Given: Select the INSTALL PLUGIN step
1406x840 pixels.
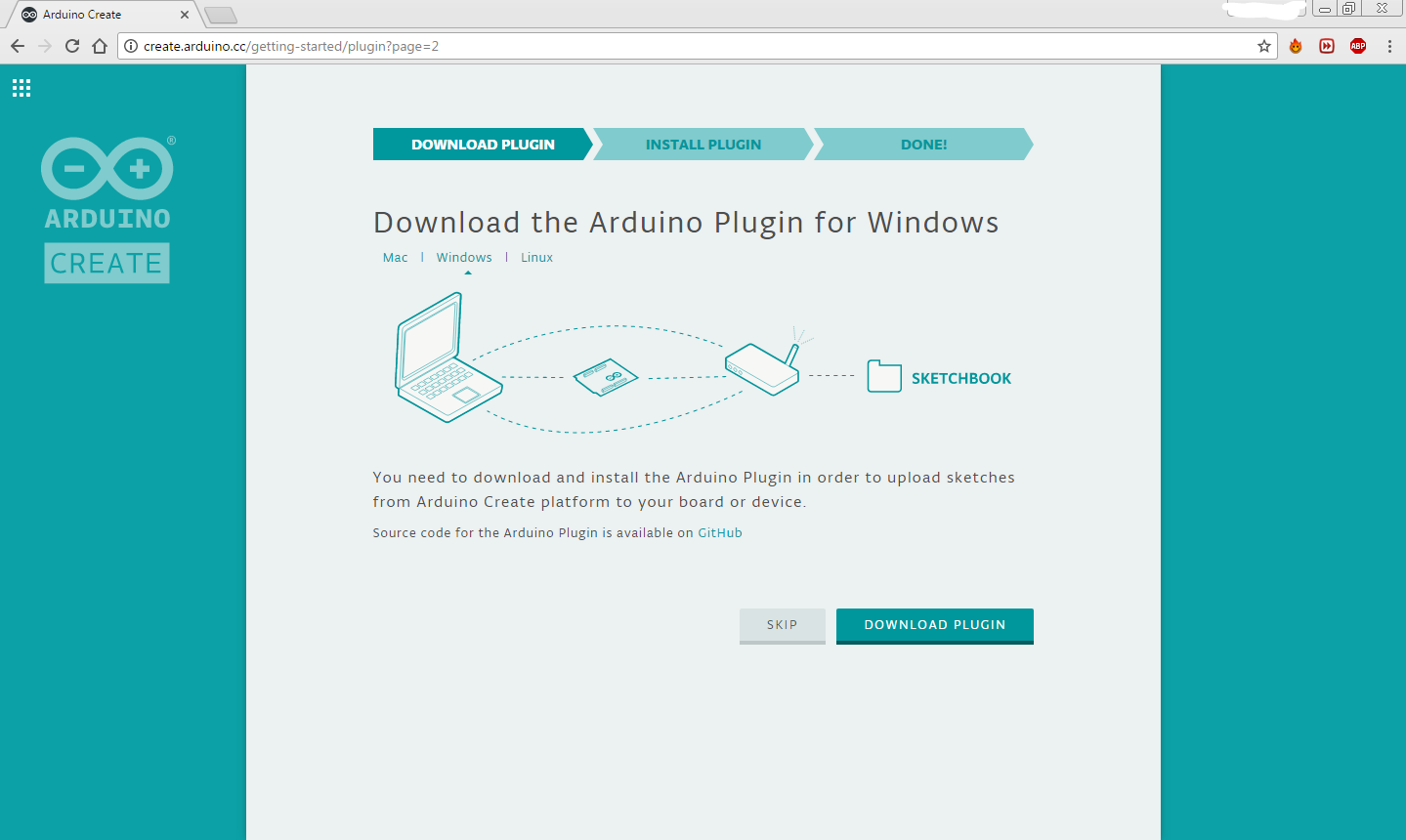Looking at the screenshot, I should coord(703,144).
